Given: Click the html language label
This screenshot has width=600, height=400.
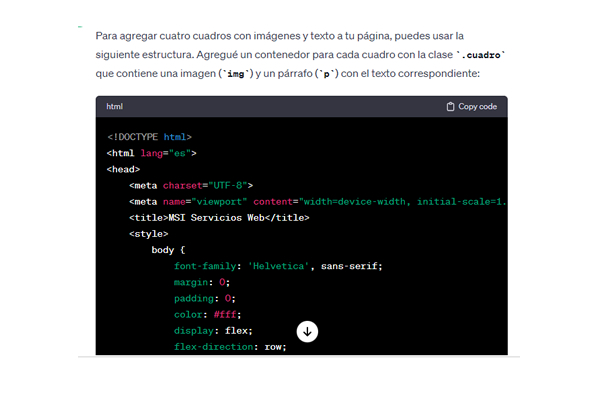Looking at the screenshot, I should pos(114,107).
